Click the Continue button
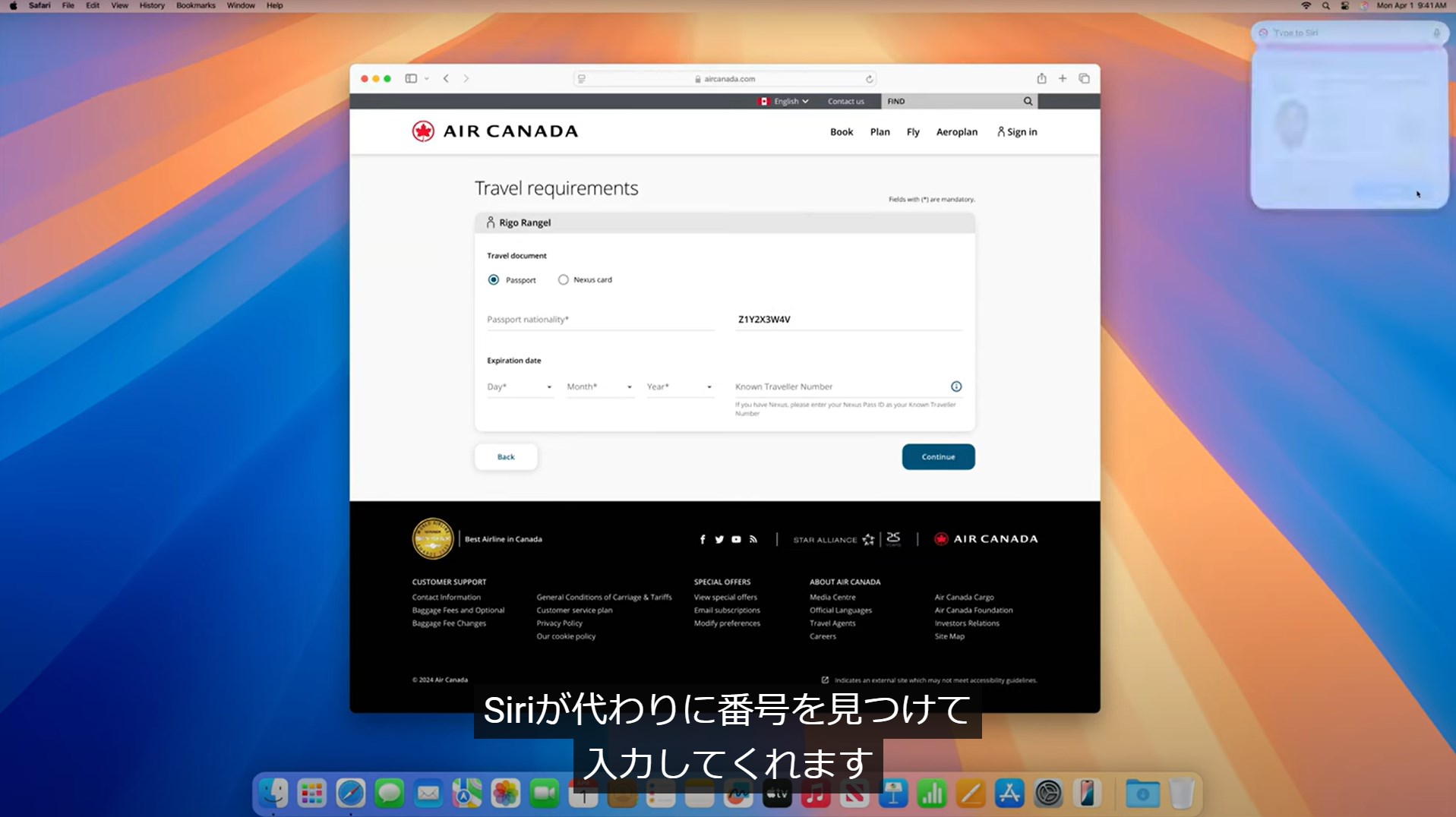The height and width of the screenshot is (817, 1456). coord(939,457)
